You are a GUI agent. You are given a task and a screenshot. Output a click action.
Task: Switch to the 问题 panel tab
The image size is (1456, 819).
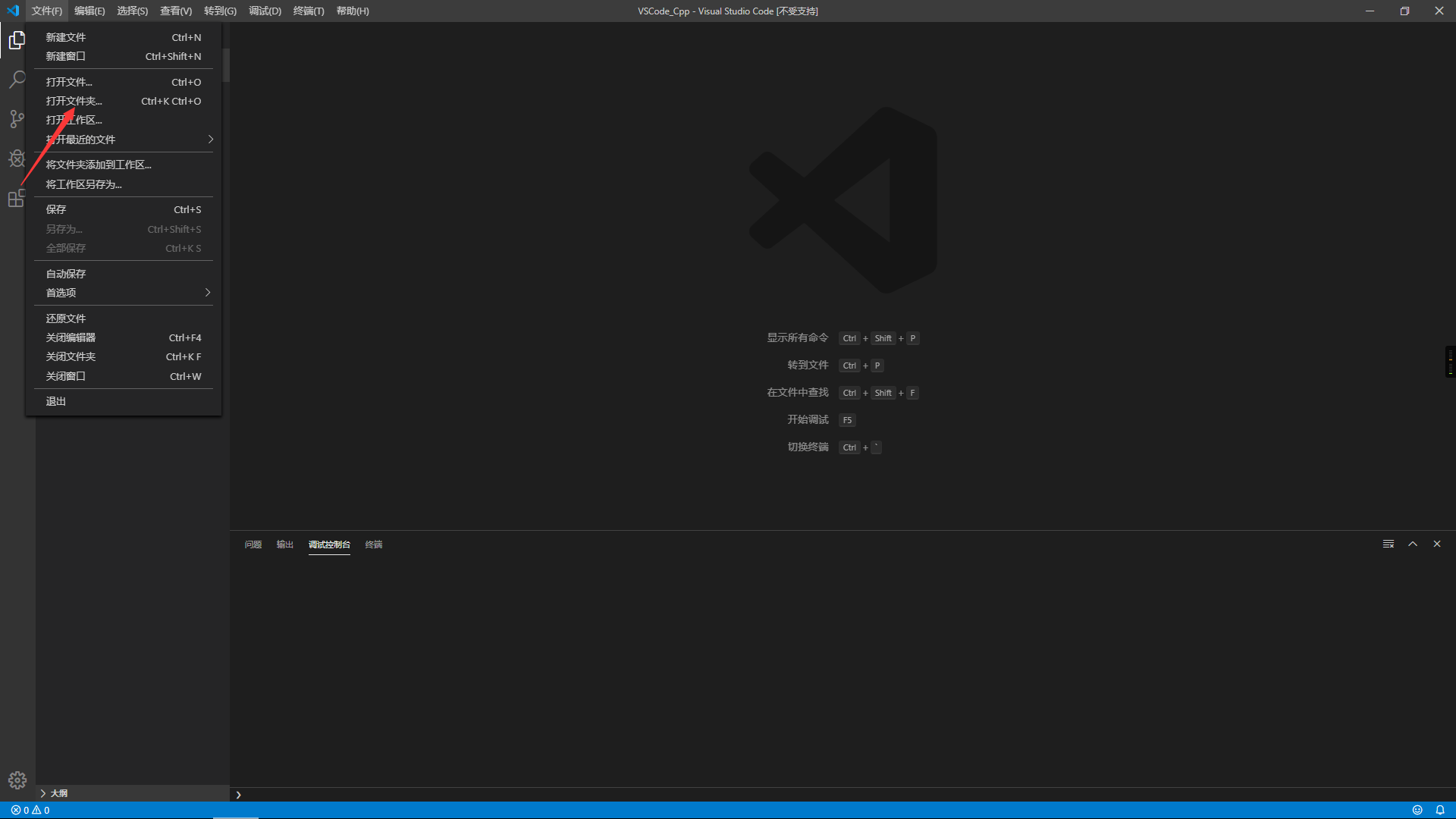(x=253, y=544)
